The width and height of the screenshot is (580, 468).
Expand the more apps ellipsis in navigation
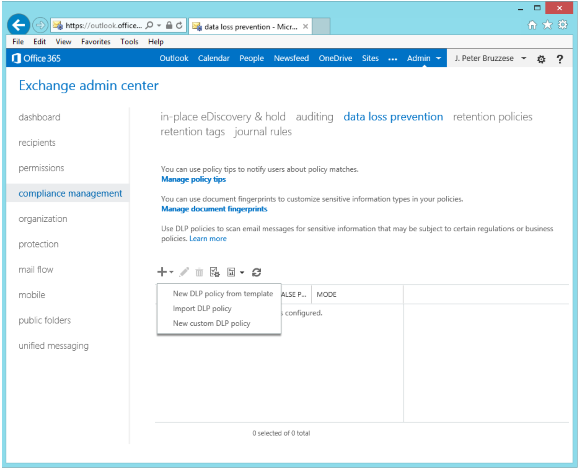pyautogui.click(x=392, y=59)
